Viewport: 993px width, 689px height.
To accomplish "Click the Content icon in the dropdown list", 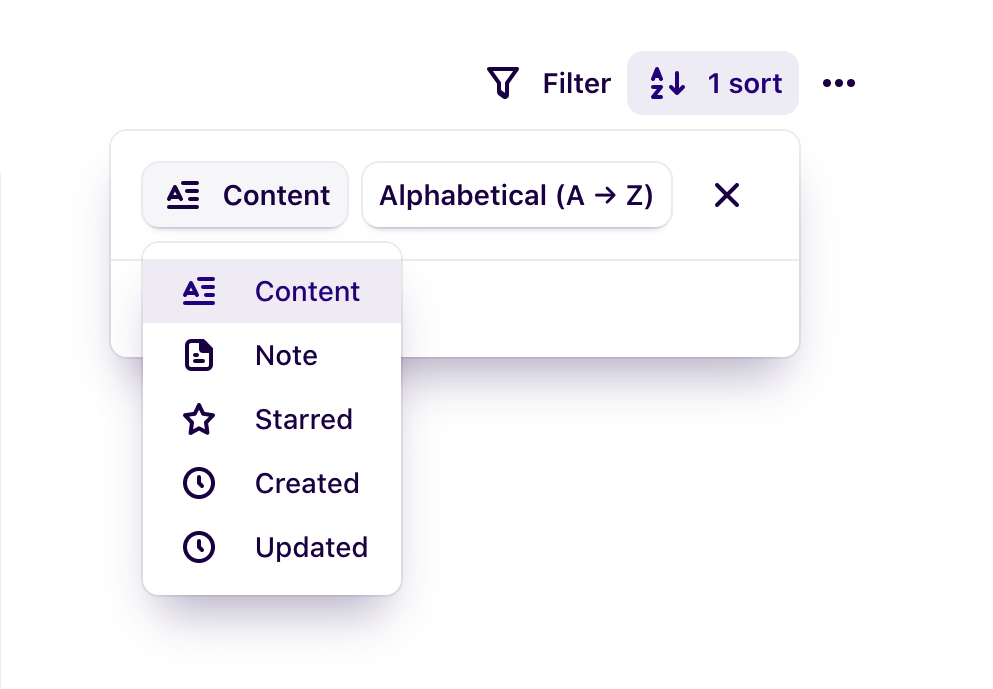I will 199,291.
